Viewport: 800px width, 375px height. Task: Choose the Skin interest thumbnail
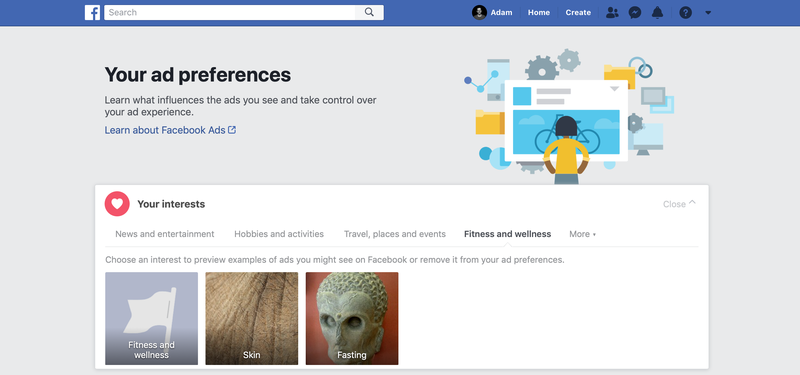click(x=252, y=318)
